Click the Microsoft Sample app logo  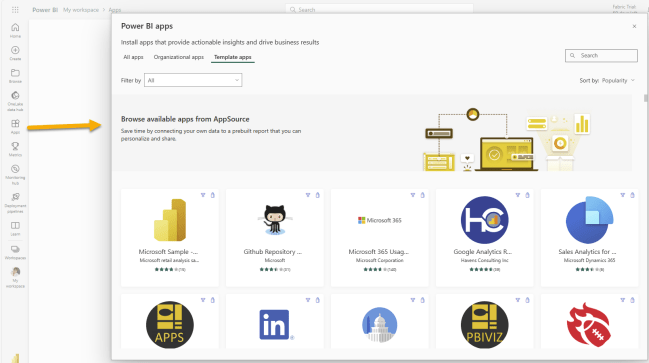tap(170, 220)
